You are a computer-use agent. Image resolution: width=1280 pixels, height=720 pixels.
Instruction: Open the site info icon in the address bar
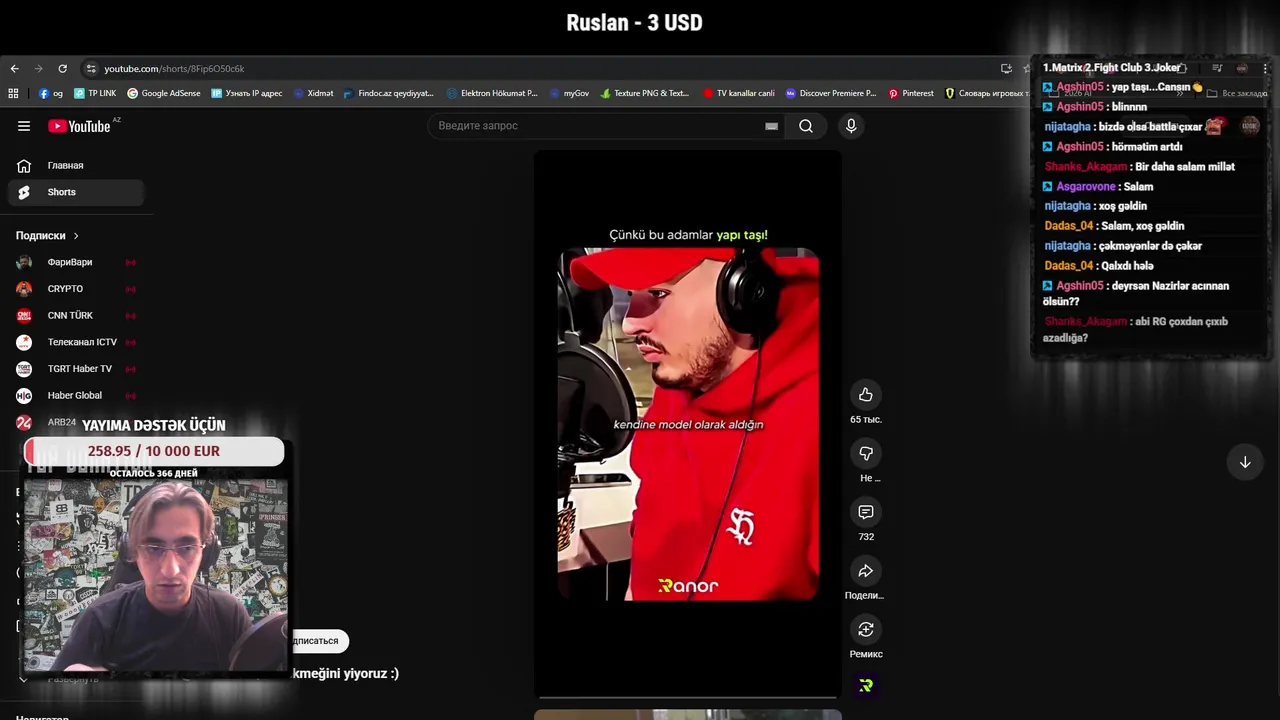click(x=91, y=69)
